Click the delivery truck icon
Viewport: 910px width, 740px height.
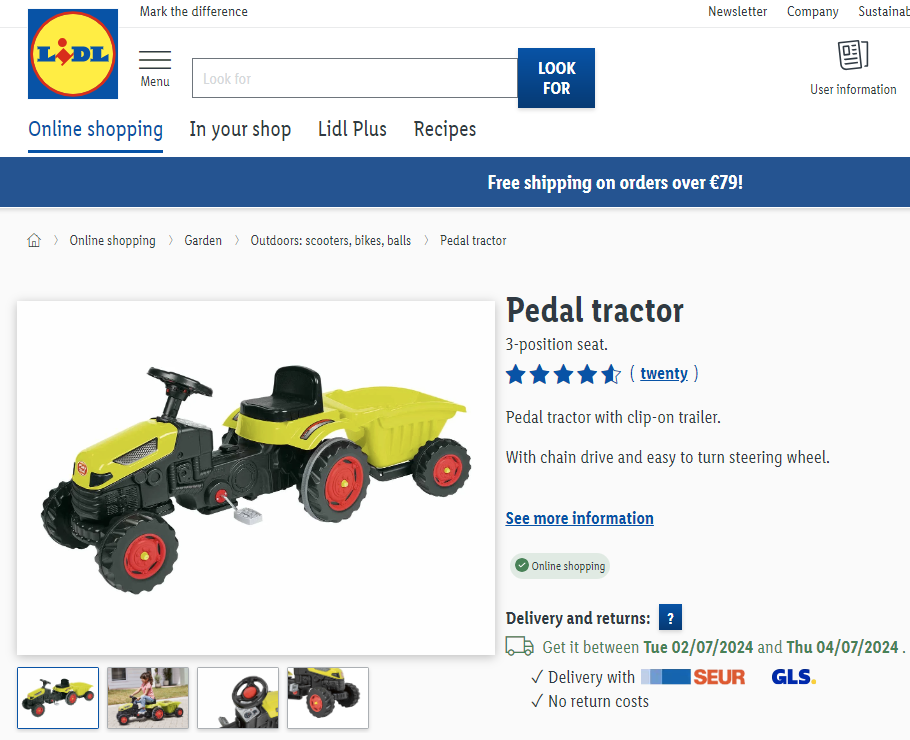(x=519, y=647)
